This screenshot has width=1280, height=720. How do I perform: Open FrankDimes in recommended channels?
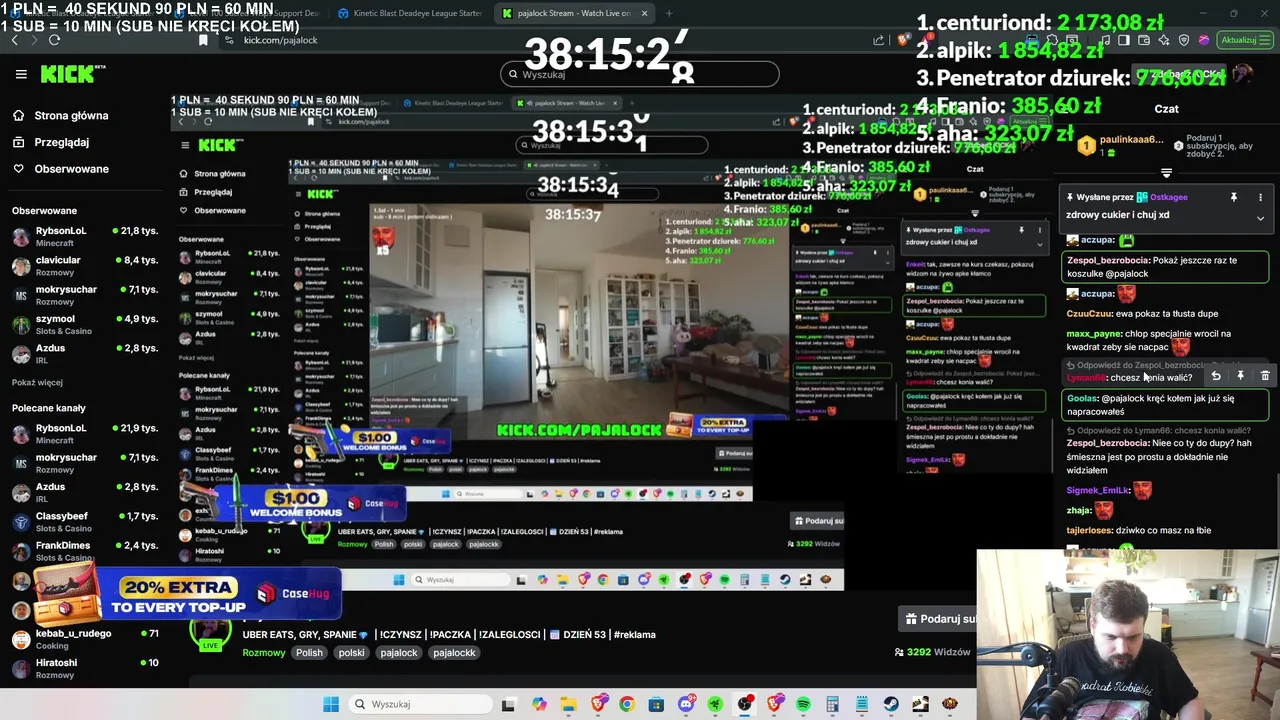[84, 551]
